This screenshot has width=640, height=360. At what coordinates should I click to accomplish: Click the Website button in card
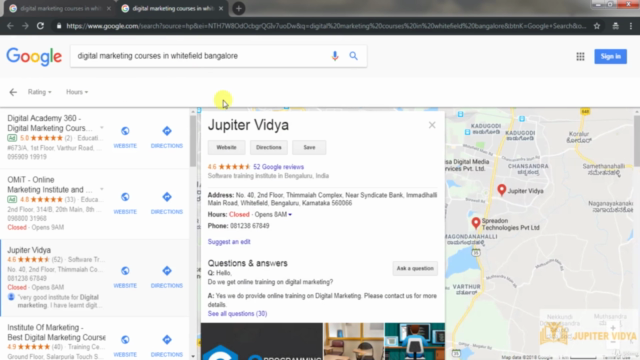pyautogui.click(x=227, y=147)
